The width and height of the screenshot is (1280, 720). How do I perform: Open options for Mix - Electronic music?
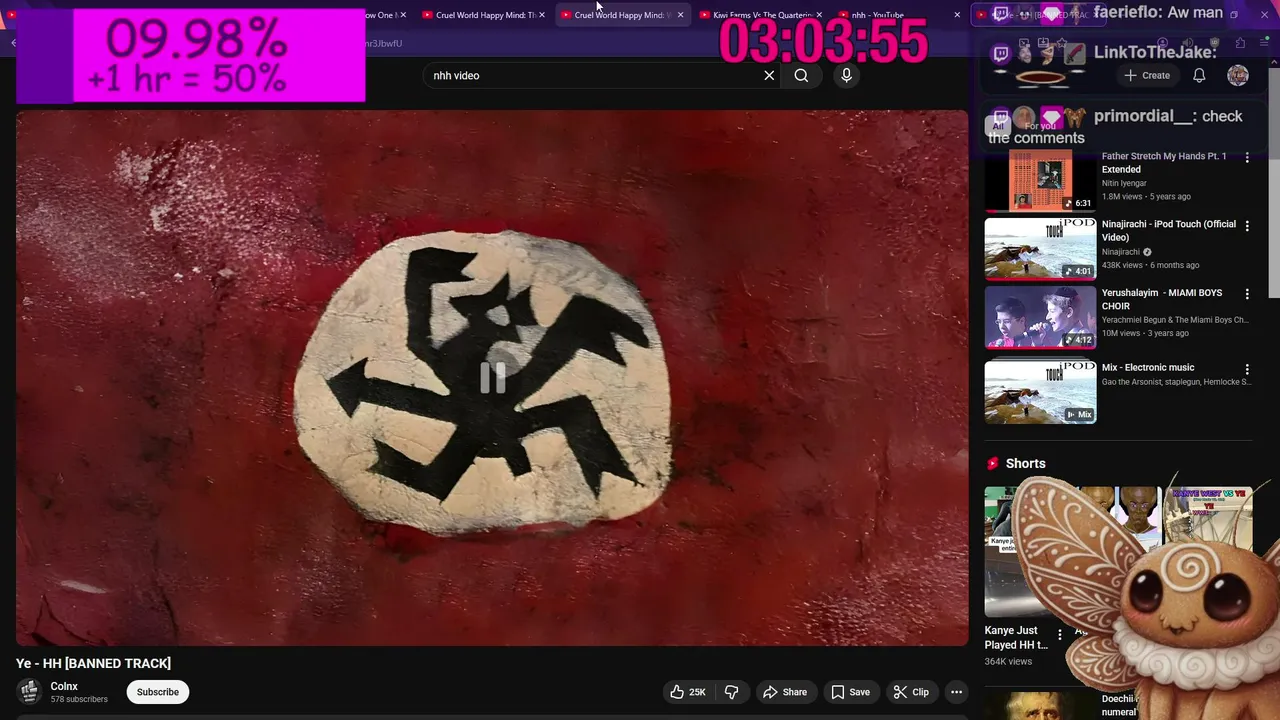(x=1247, y=369)
